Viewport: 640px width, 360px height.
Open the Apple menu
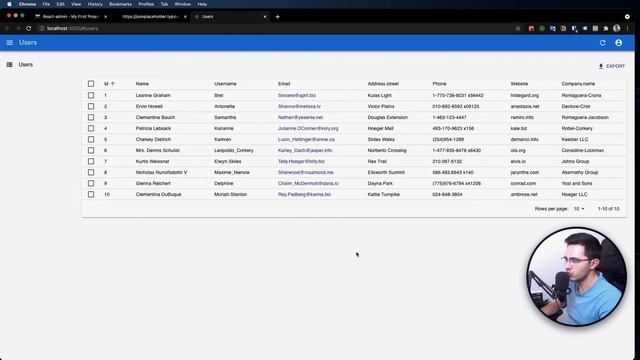pos(9,4)
